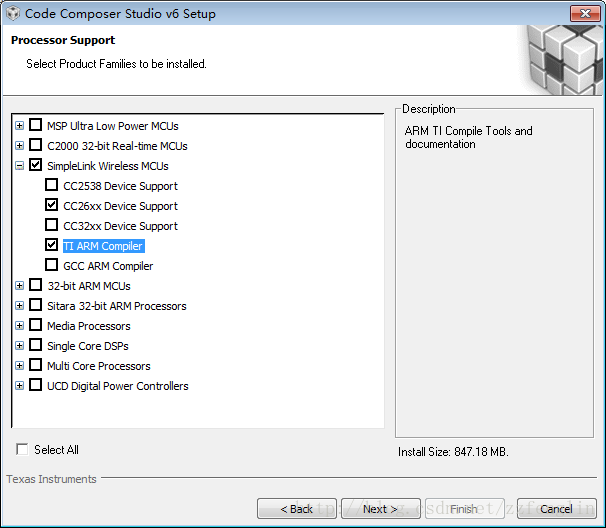Uncheck the TI ARM Compiler checkbox

tap(51, 245)
